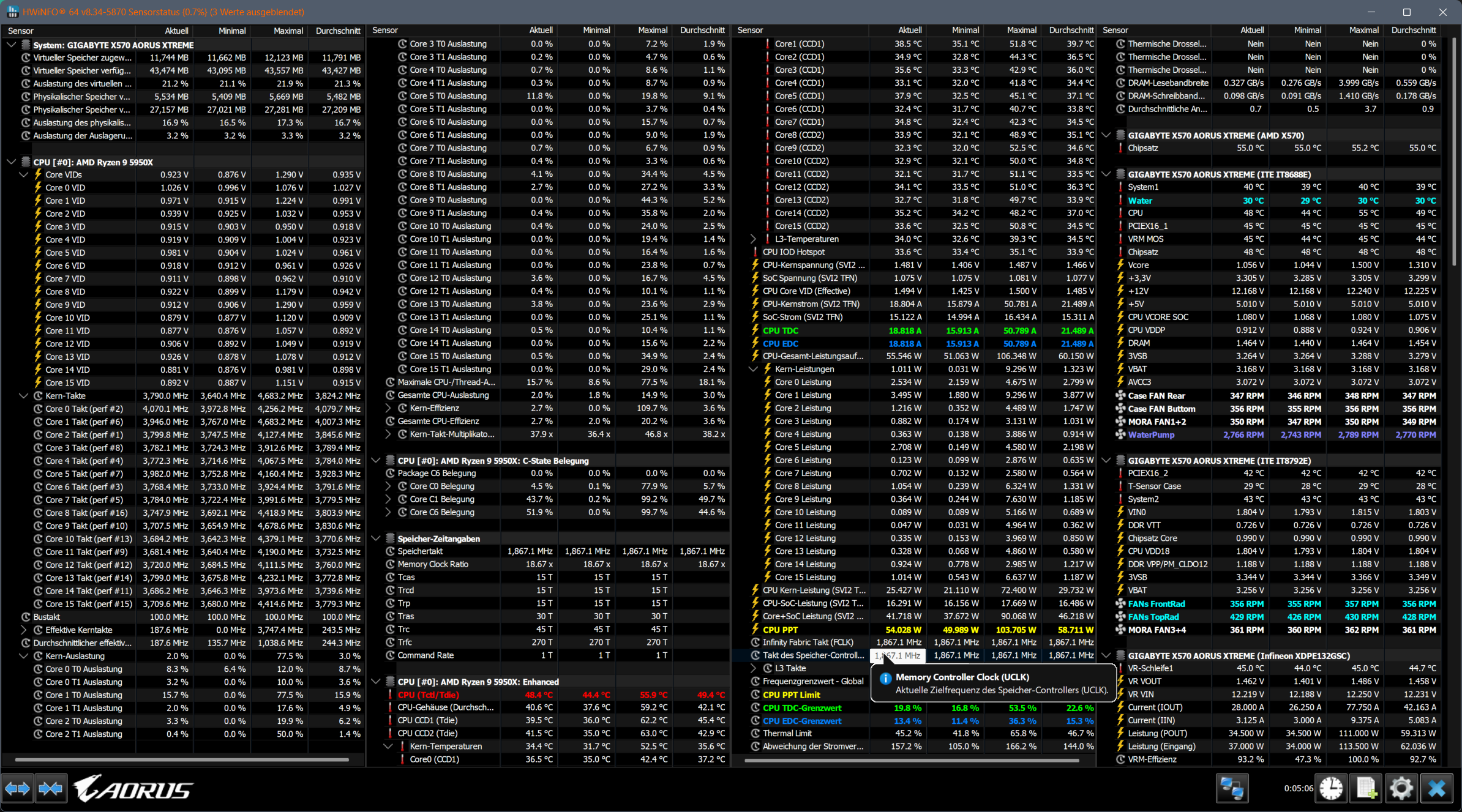
Task: Click the info icon in the UCLK tooltip
Action: click(885, 678)
